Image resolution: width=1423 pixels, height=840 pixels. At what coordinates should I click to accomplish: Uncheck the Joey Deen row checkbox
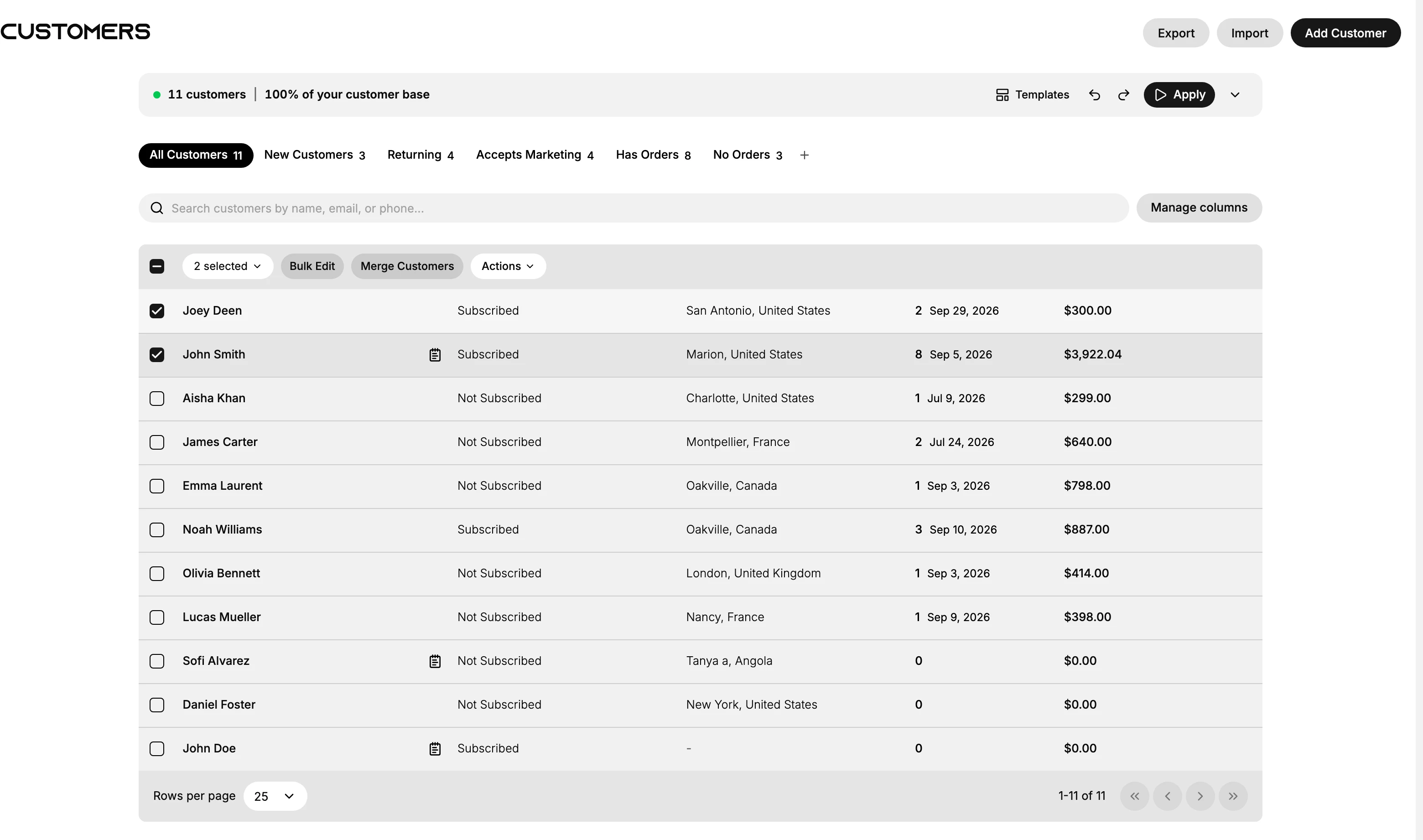coord(157,311)
